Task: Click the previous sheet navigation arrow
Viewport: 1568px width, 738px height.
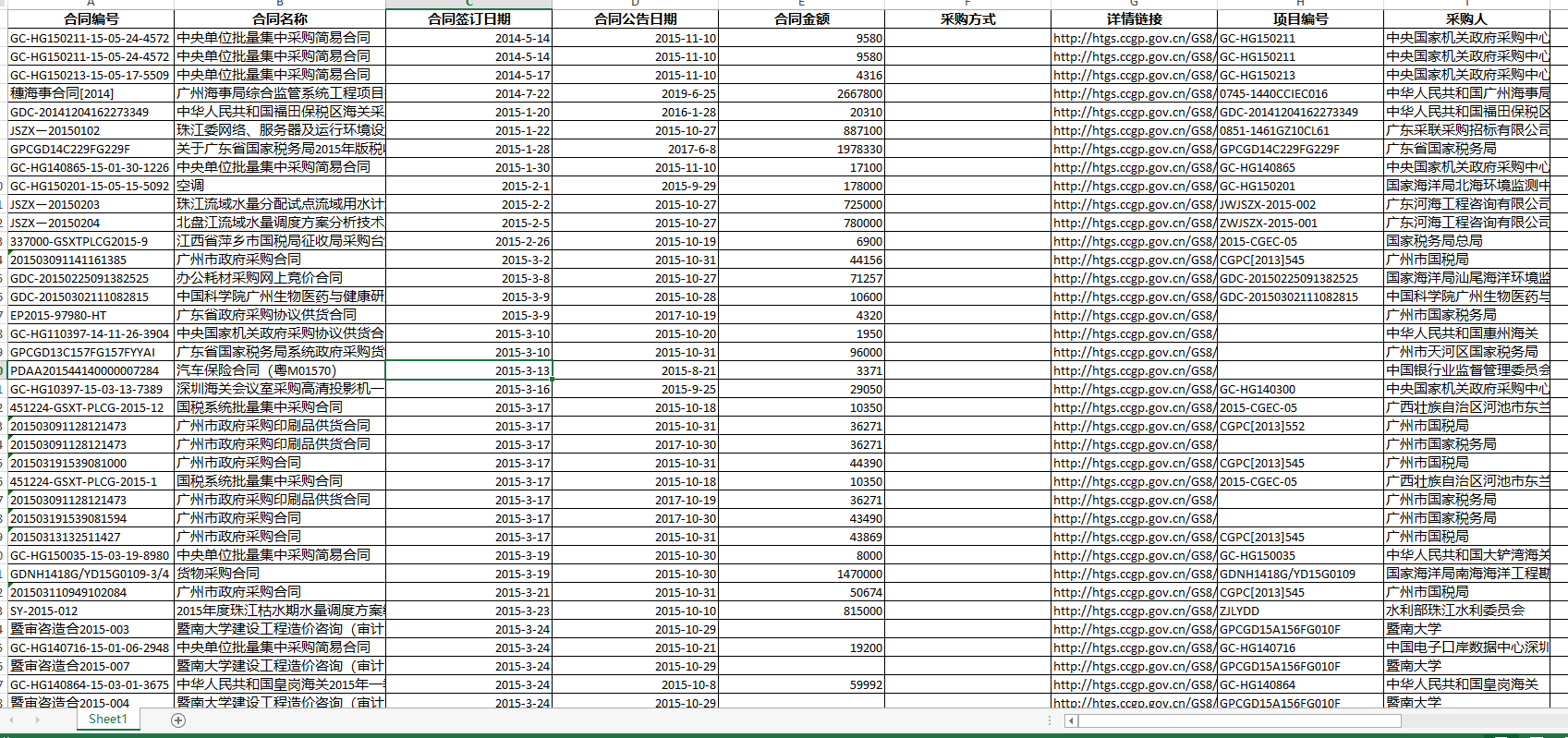Action: (x=11, y=720)
